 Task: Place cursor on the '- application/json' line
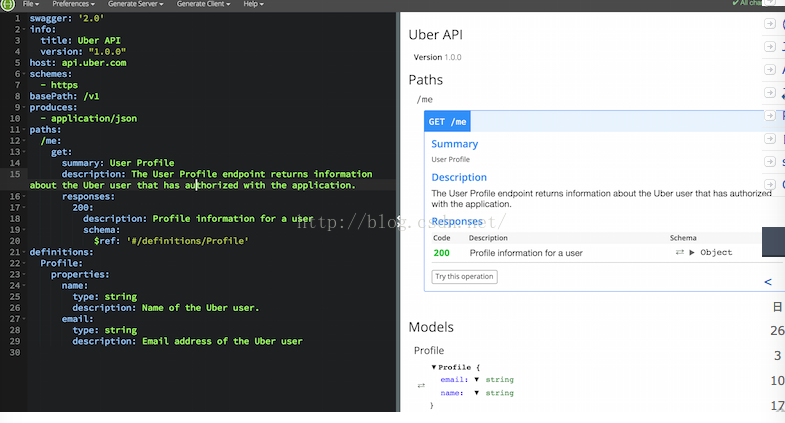(x=89, y=119)
